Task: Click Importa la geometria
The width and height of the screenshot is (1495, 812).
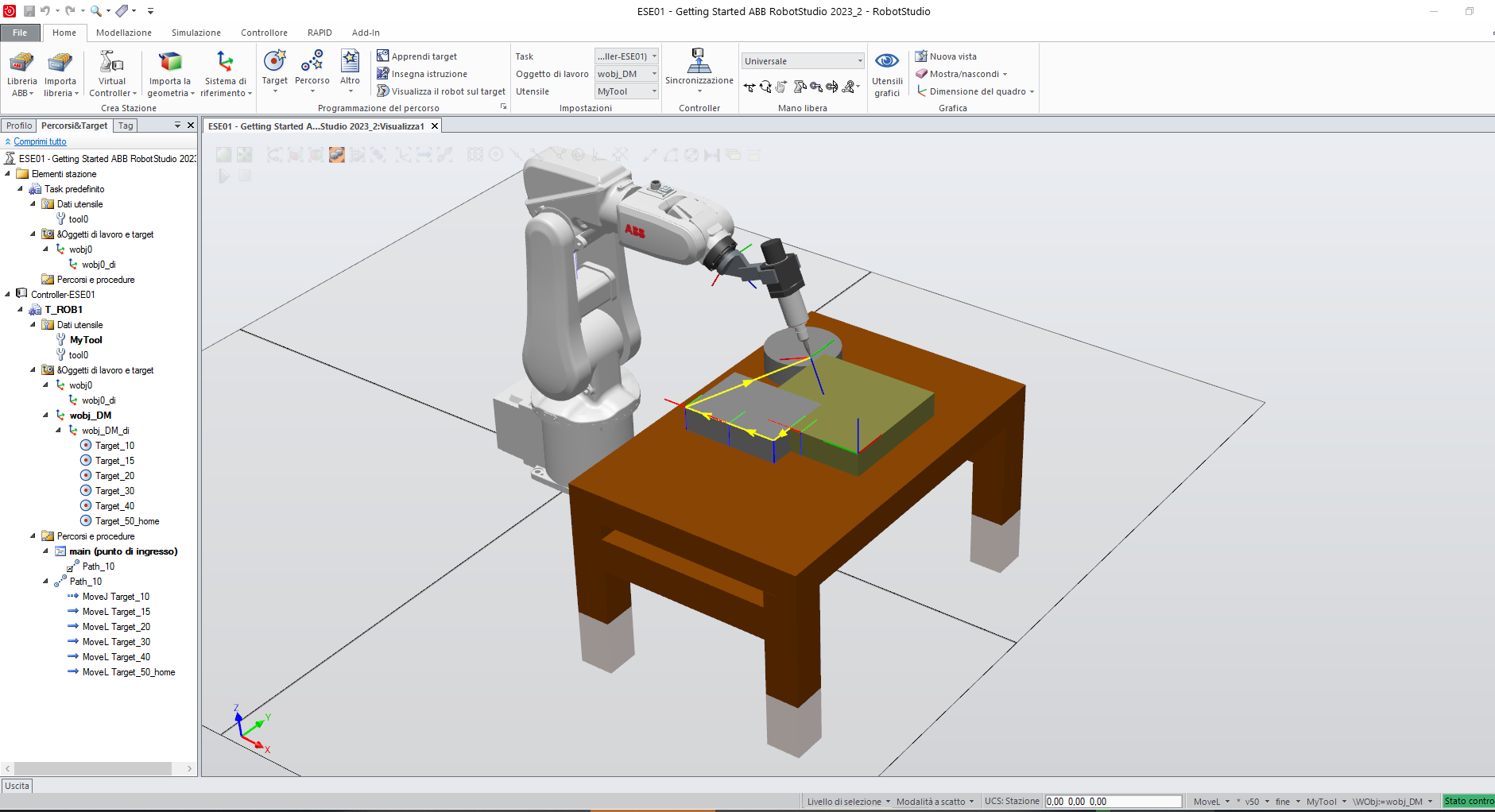Action: [169, 73]
